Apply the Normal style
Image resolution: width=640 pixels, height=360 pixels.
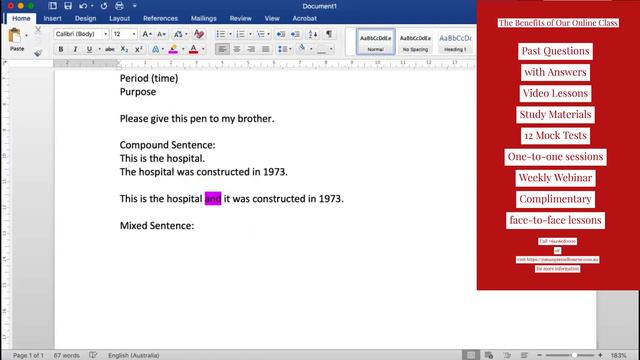click(376, 42)
